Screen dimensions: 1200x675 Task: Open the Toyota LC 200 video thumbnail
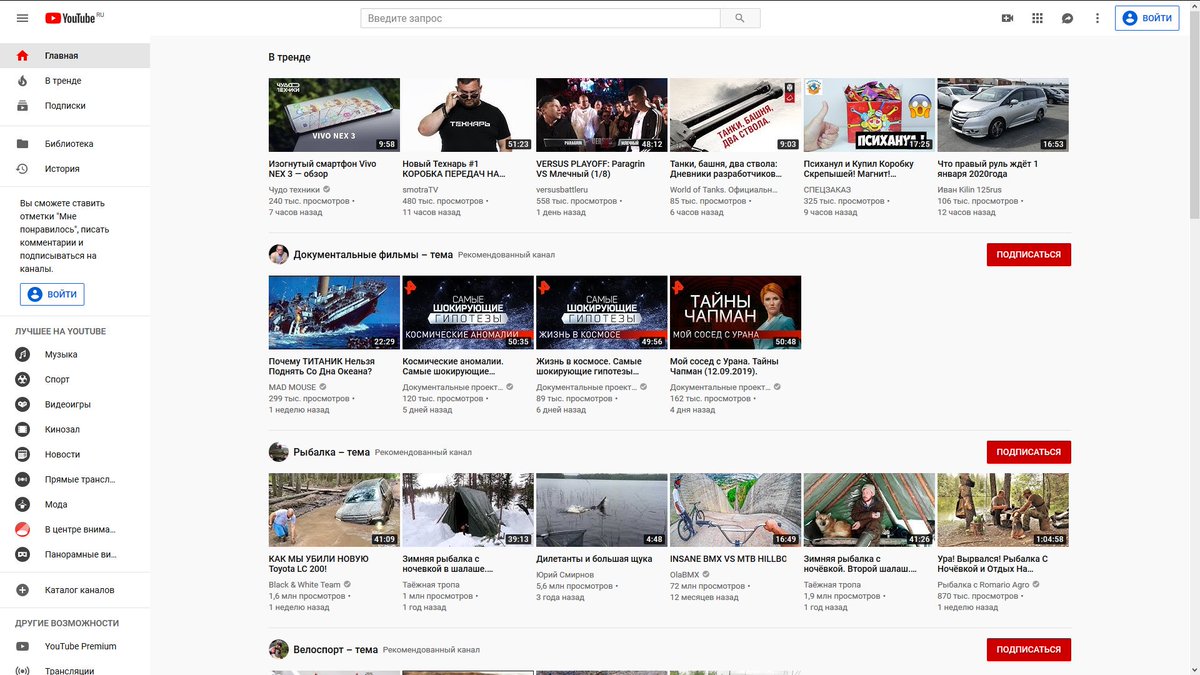coord(334,510)
